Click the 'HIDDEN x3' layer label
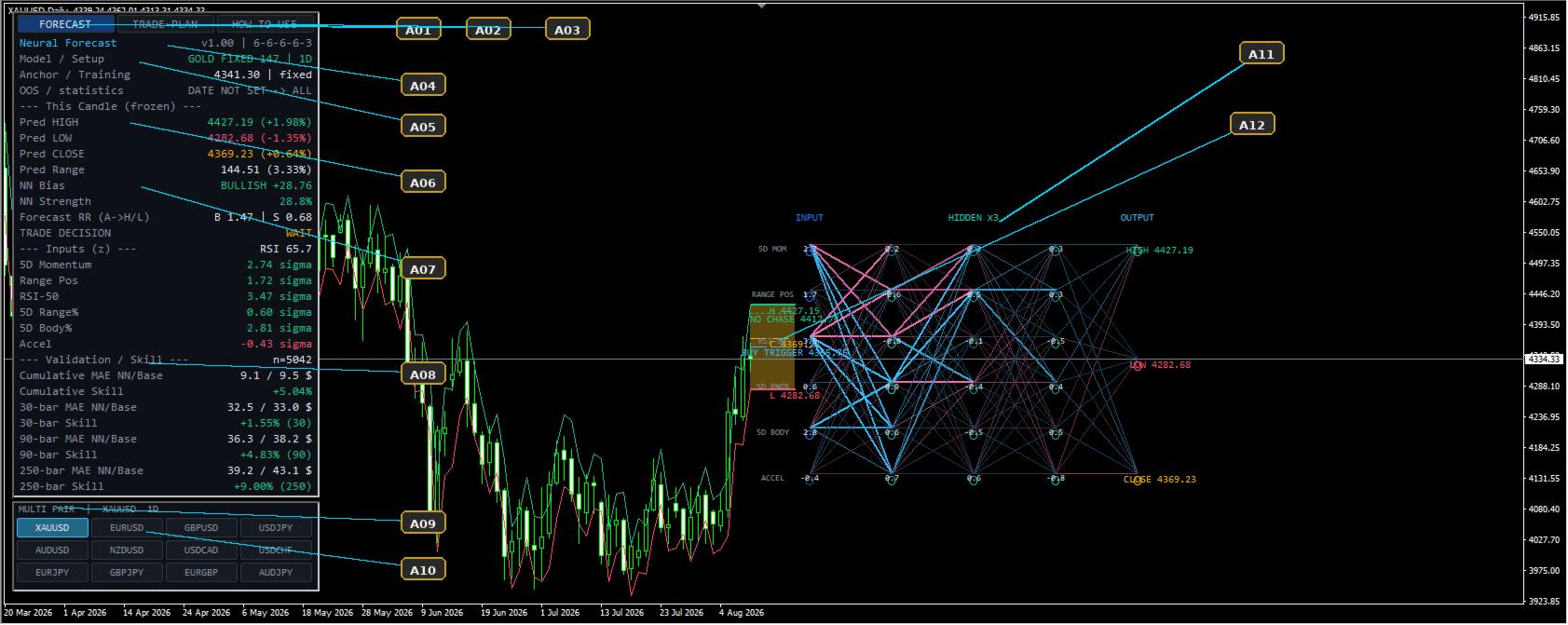The height and width of the screenshot is (625, 1568). (x=973, y=218)
